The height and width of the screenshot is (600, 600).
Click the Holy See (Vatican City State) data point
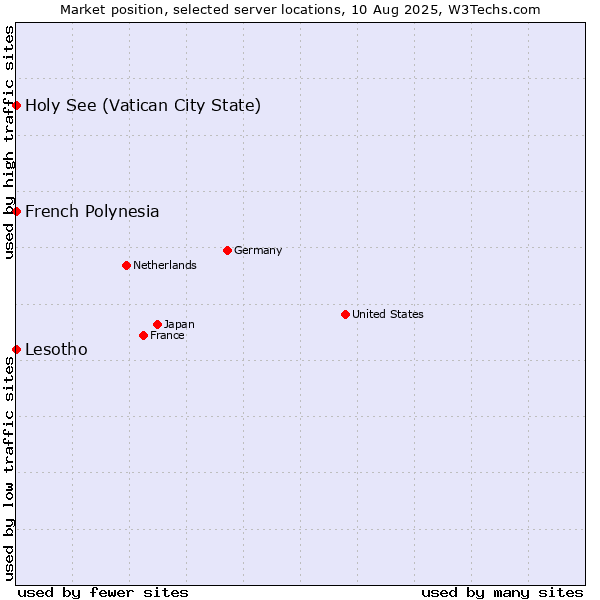16,105
